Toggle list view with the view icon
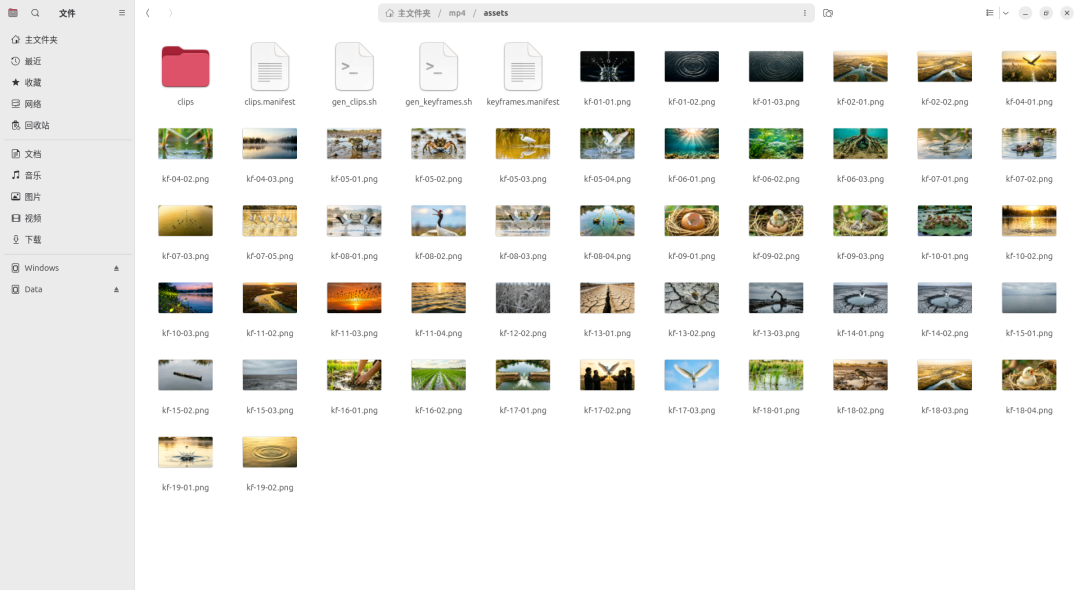Image resolution: width=1080 pixels, height=590 pixels. click(990, 13)
